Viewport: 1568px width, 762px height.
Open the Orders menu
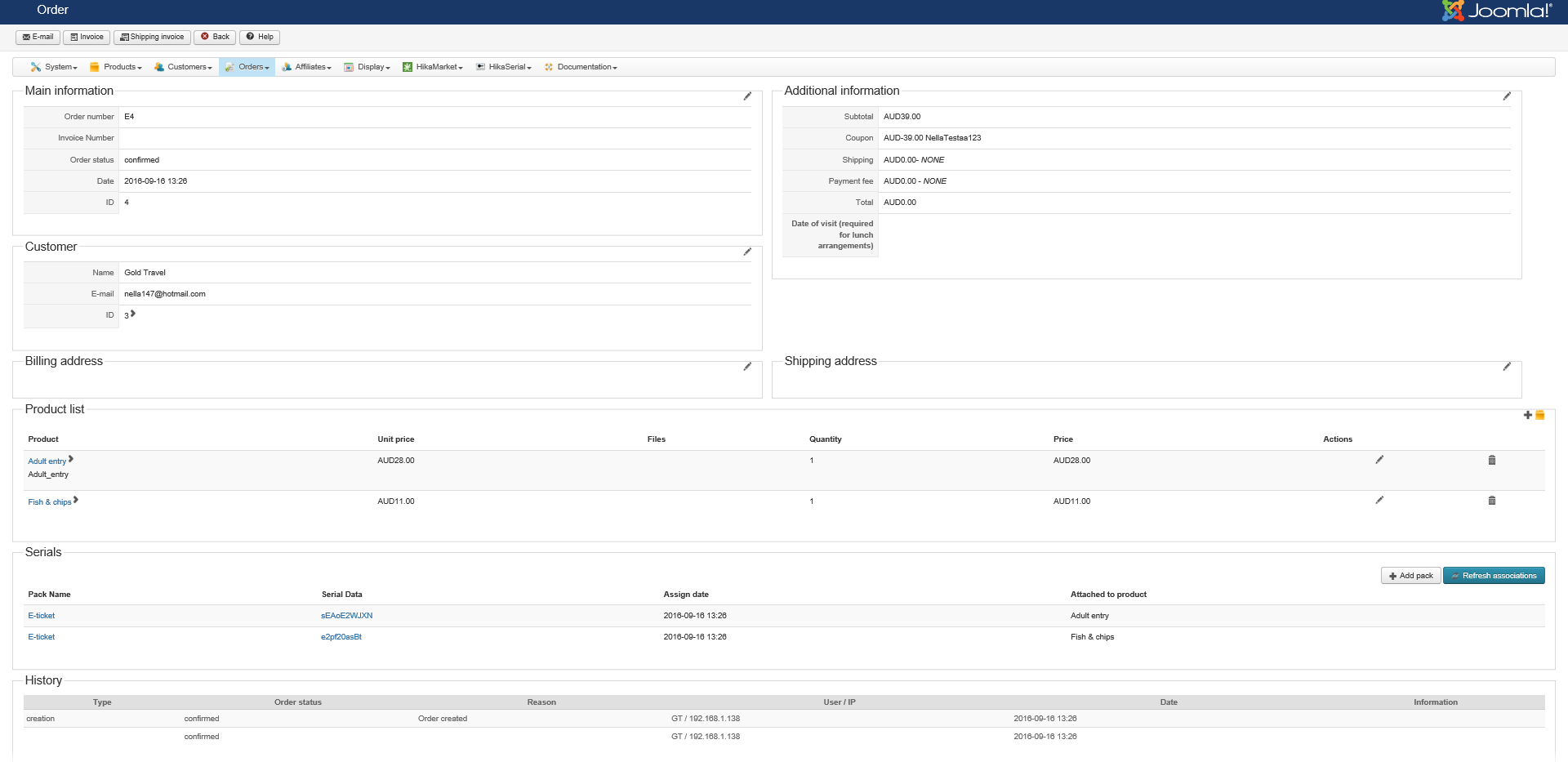pyautogui.click(x=247, y=67)
